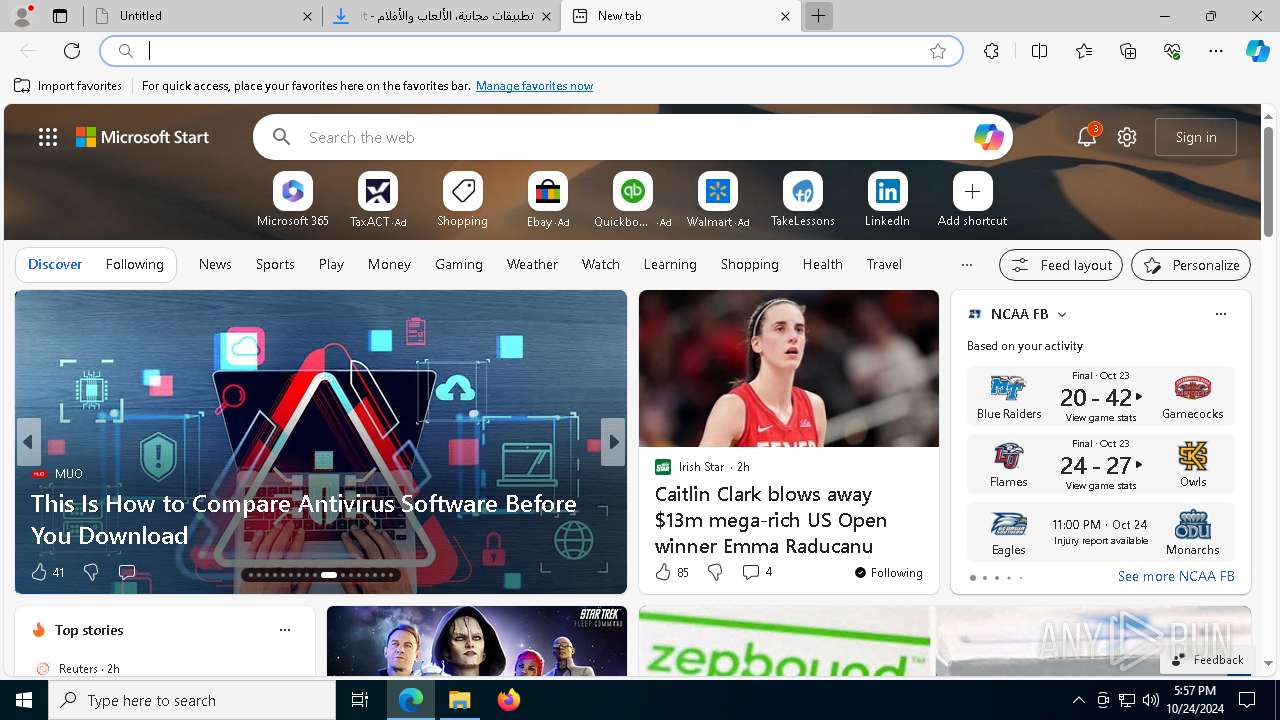Open notifications bell
This screenshot has height=720, width=1280.
[1087, 137]
